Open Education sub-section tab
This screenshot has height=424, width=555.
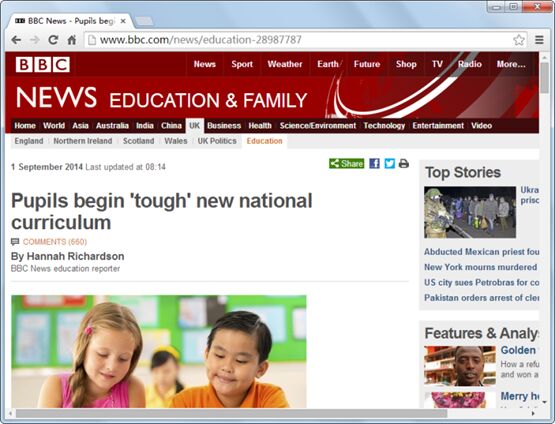click(264, 141)
